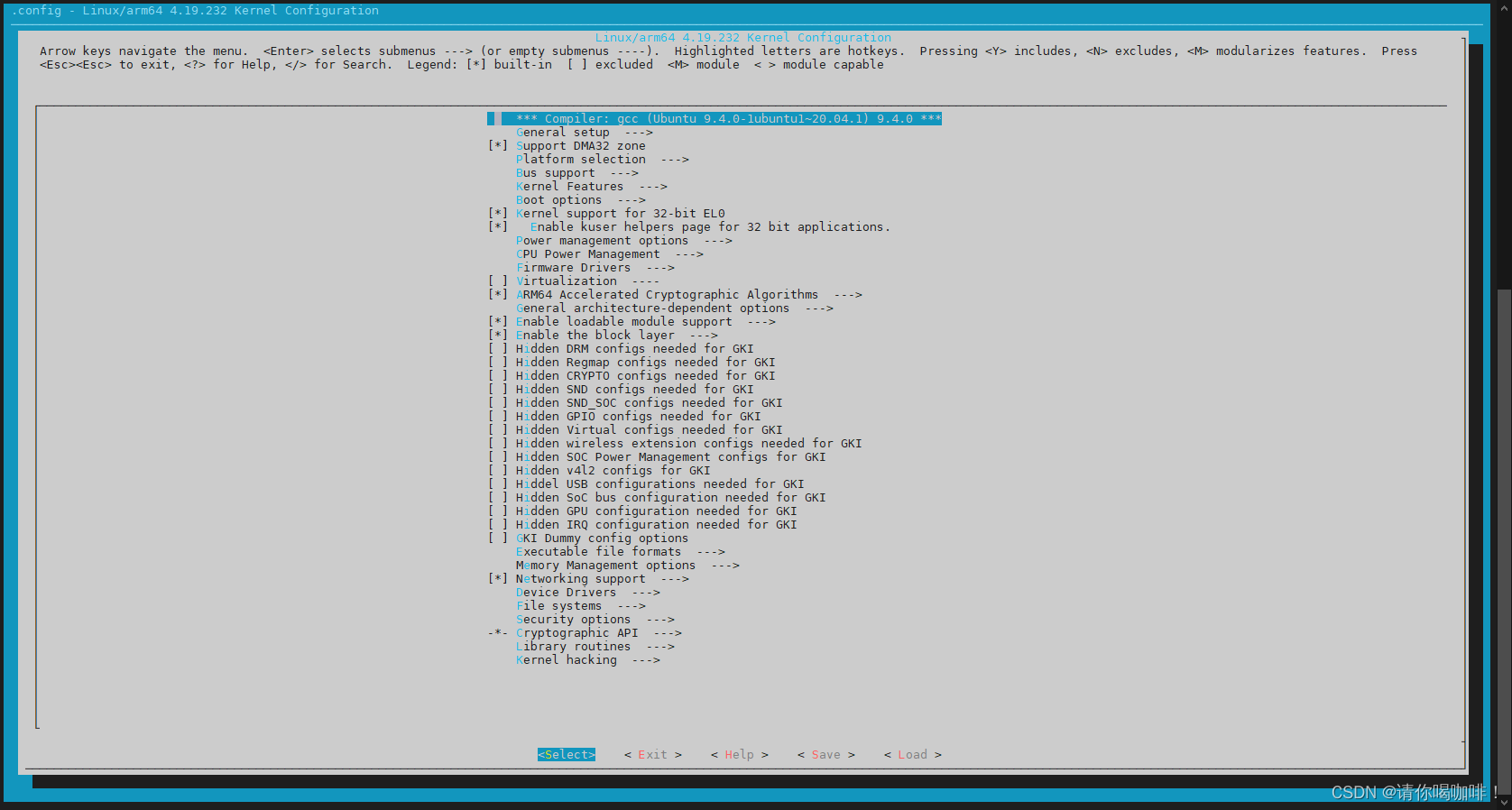Toggle Enable the block layer checkbox
Image resolution: width=1512 pixels, height=810 pixels.
click(498, 336)
